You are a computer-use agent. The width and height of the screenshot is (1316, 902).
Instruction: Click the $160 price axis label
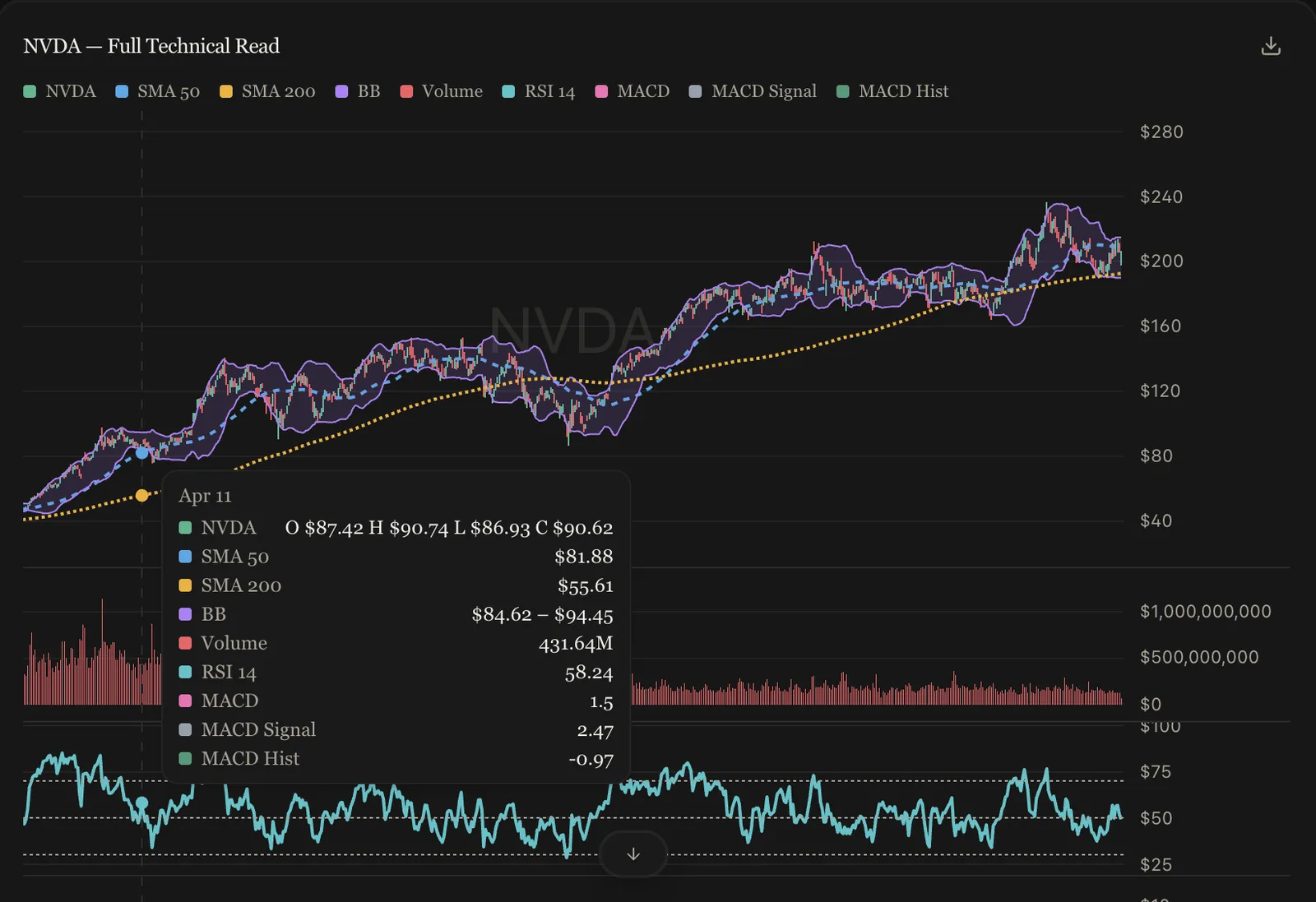click(1161, 326)
